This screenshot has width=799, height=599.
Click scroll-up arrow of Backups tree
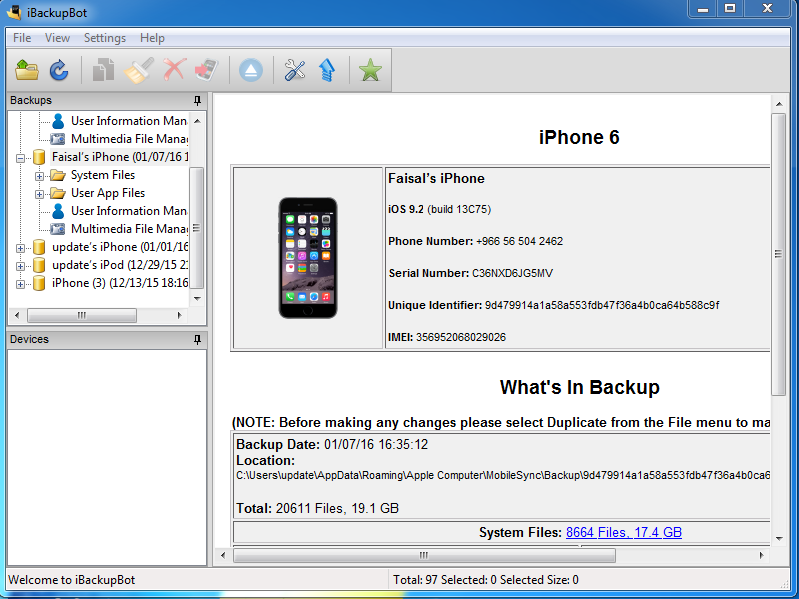pos(197,121)
